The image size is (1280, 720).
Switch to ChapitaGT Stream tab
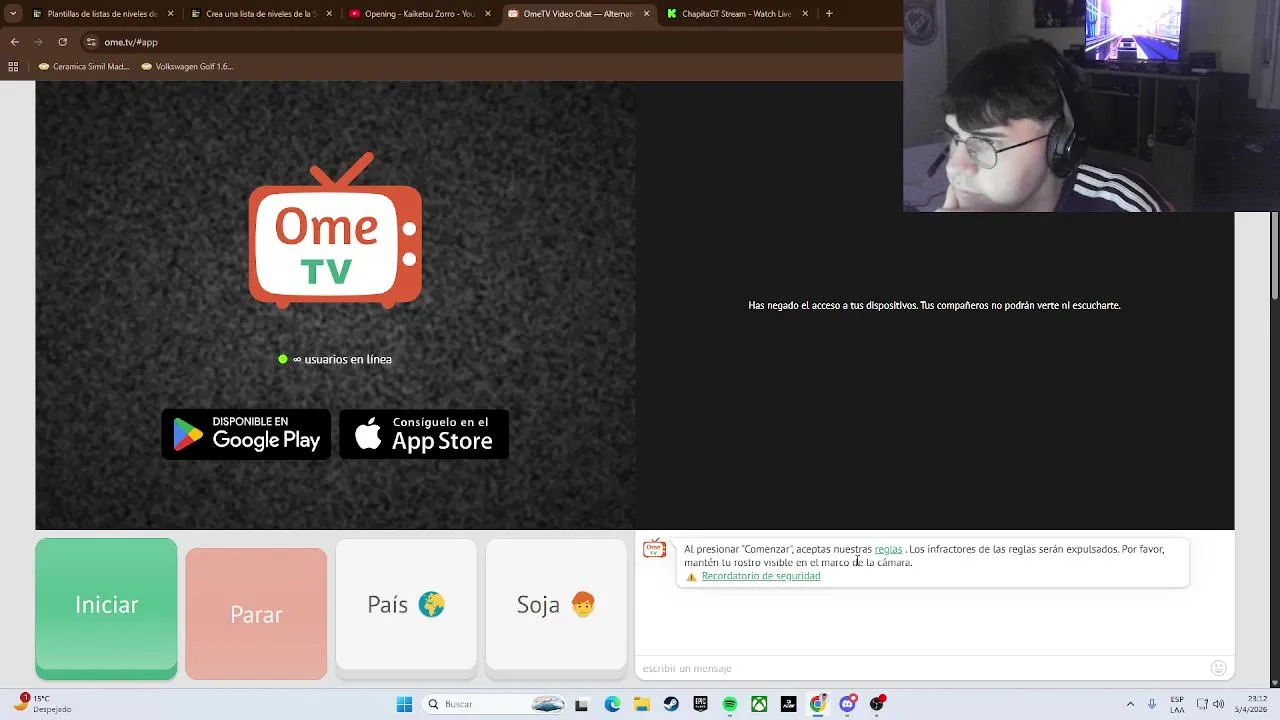pyautogui.click(x=736, y=14)
